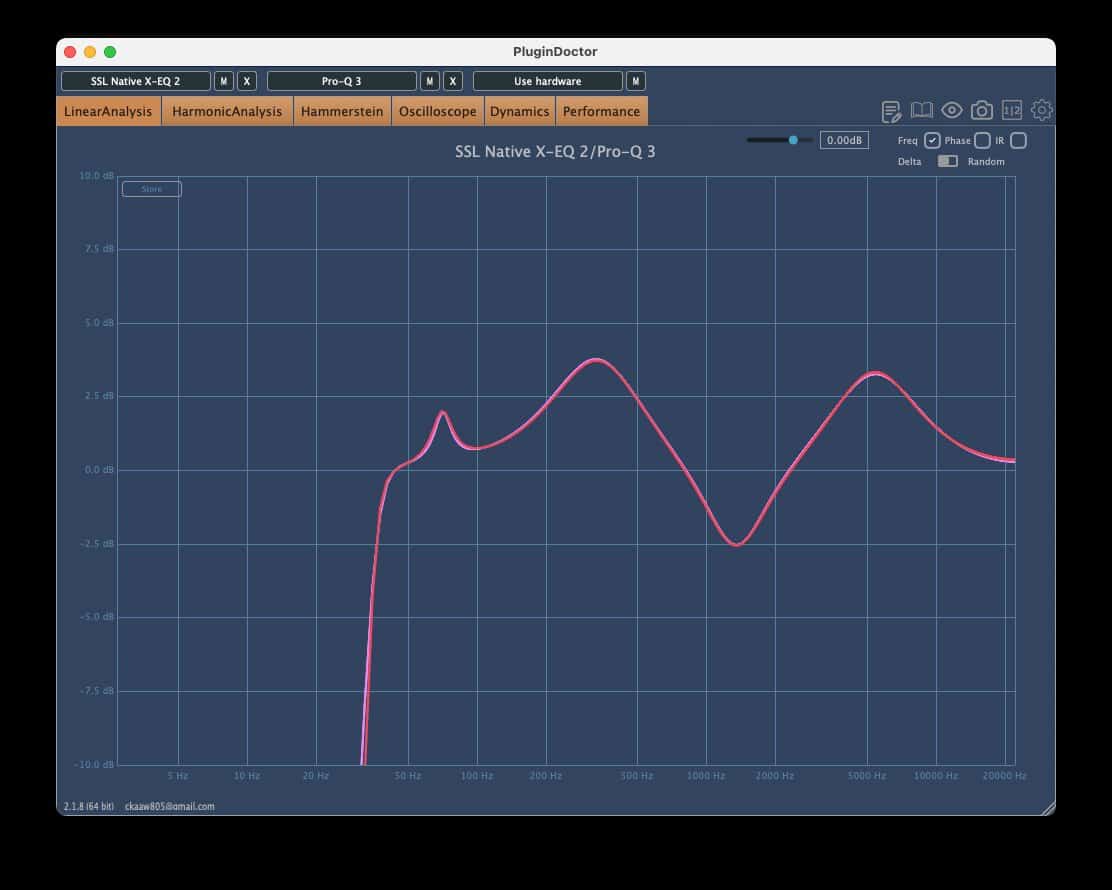This screenshot has height=890, width=1112.
Task: Click the window resize grip corner
Action: 1047,808
